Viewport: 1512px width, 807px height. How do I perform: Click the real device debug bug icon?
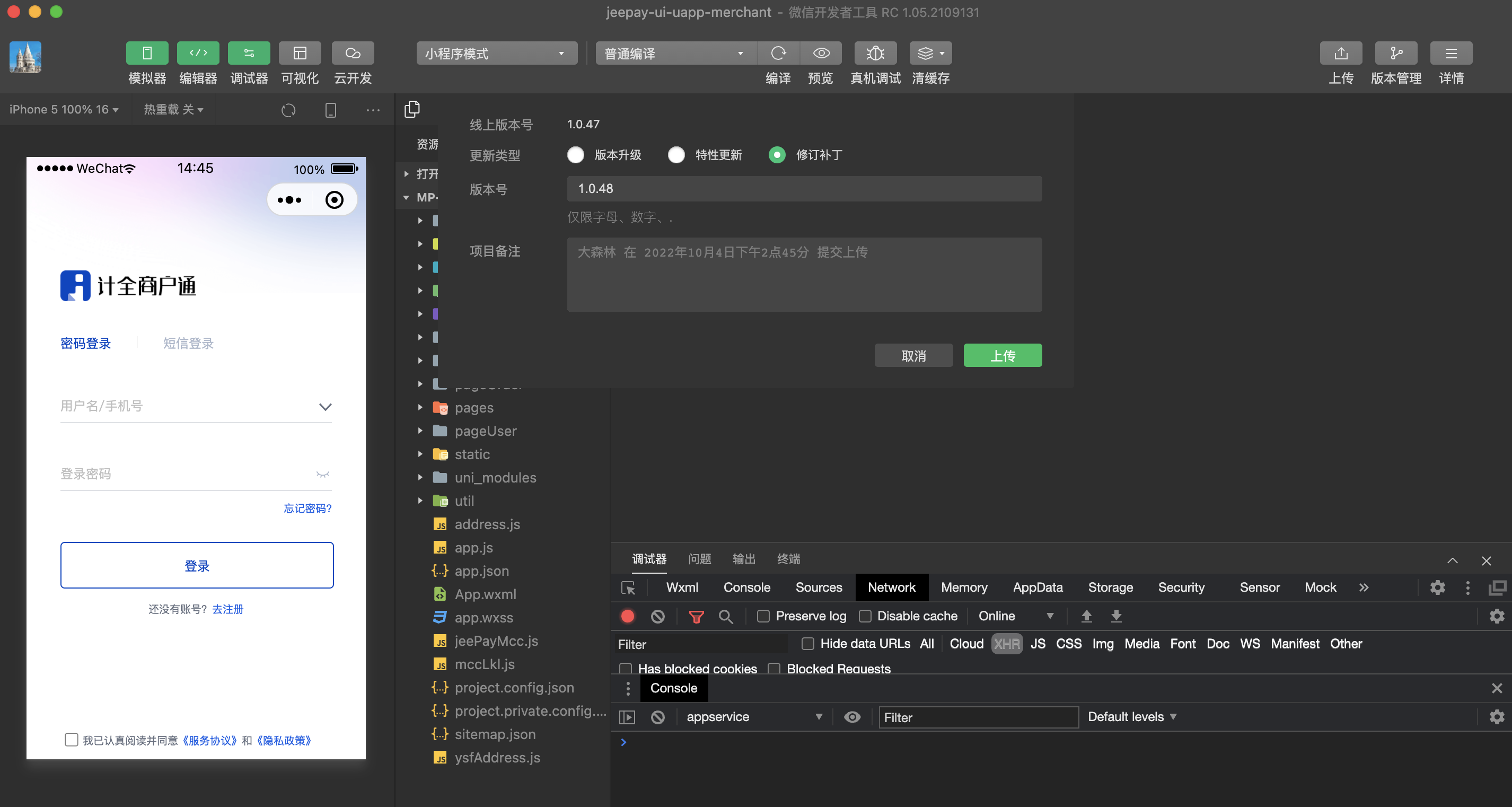pyautogui.click(x=875, y=54)
